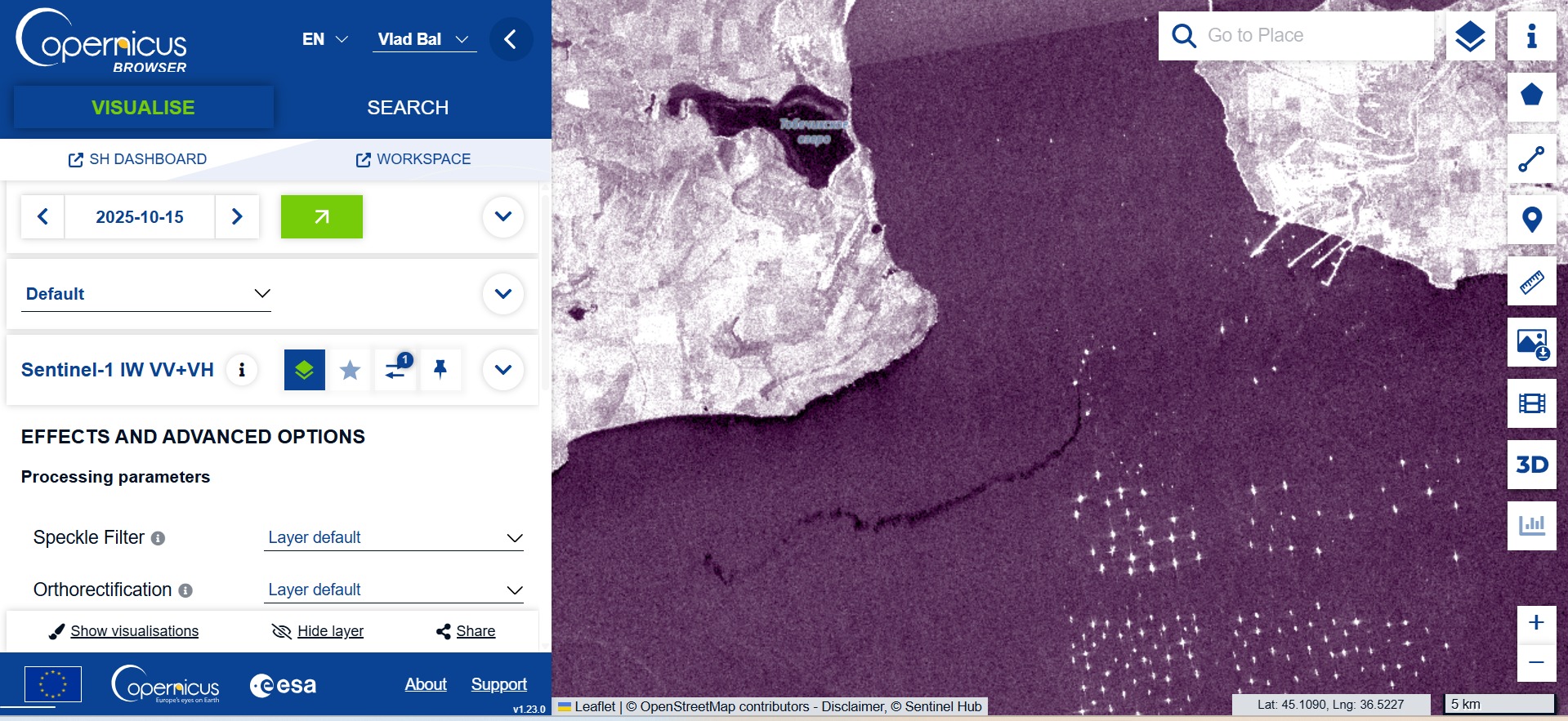Image resolution: width=1568 pixels, height=721 pixels.
Task: Expand the Default theme dropdown
Action: 146,294
